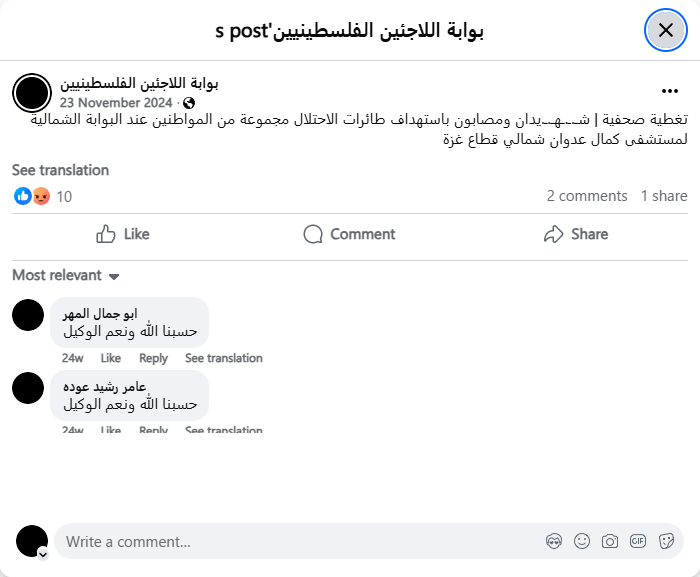Reply to ابو جمال المهر's comment
The height and width of the screenshot is (577, 700).
[153, 358]
